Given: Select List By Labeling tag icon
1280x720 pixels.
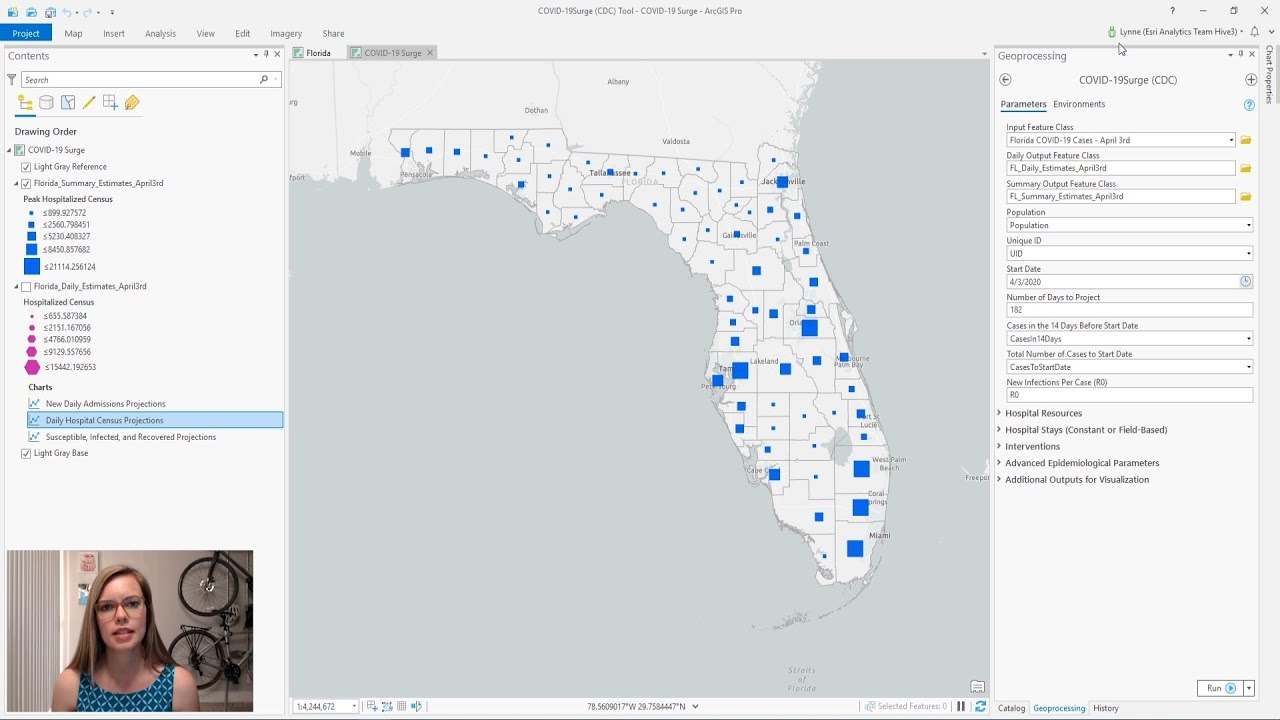Looking at the screenshot, I should click(132, 102).
